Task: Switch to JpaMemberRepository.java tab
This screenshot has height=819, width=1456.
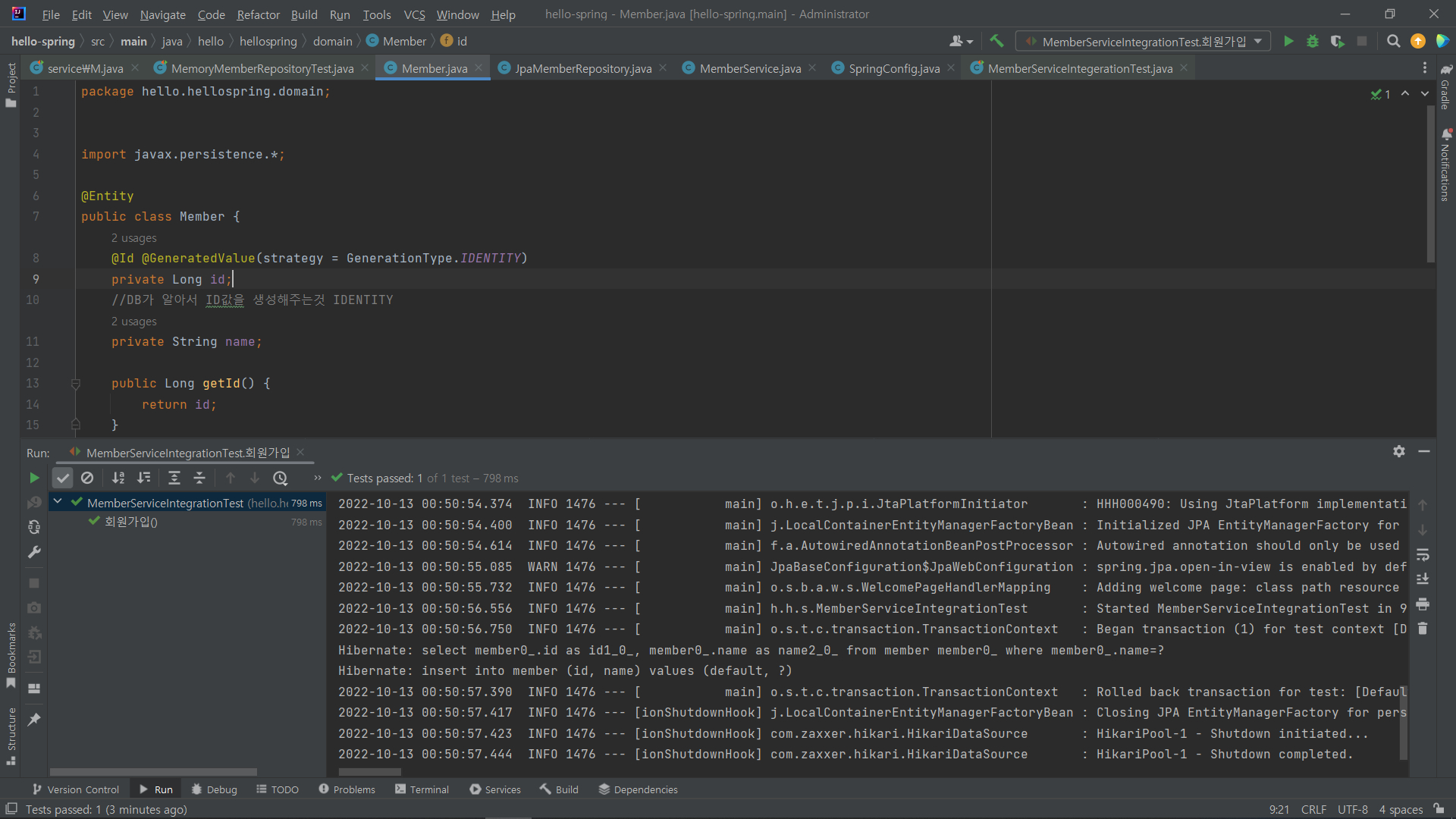Action: tap(582, 68)
